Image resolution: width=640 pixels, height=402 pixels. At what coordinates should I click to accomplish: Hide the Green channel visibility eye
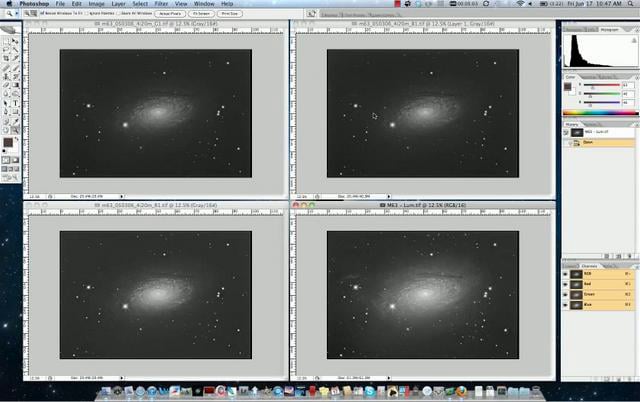tap(566, 294)
